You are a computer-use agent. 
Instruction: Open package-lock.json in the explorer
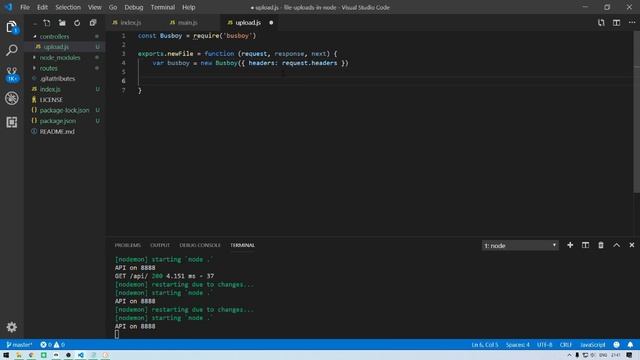pyautogui.click(x=64, y=110)
